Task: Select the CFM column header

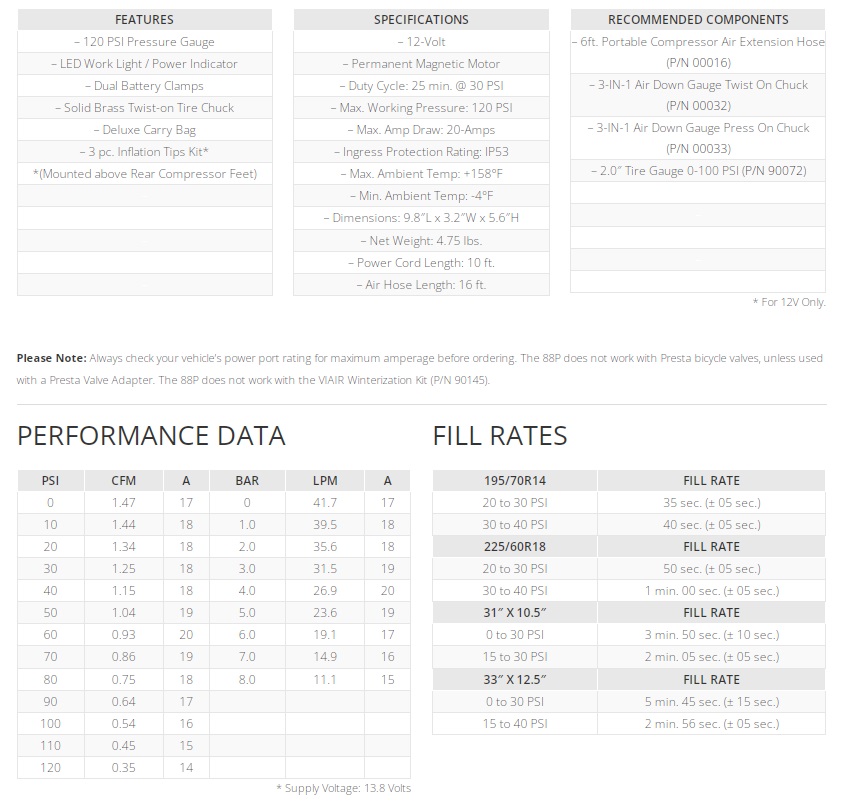Action: [124, 481]
